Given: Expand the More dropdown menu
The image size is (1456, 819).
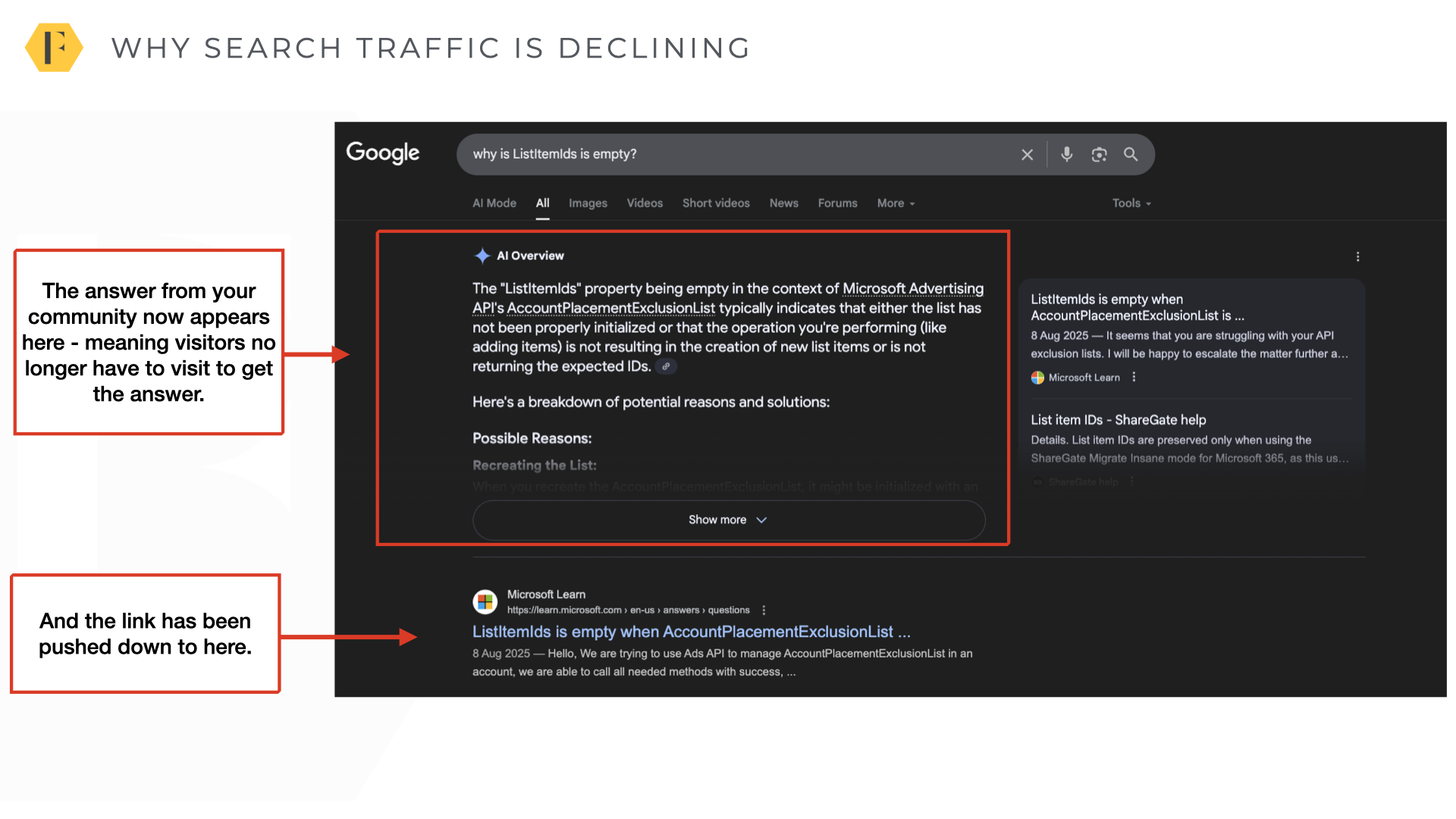Looking at the screenshot, I should coord(896,203).
